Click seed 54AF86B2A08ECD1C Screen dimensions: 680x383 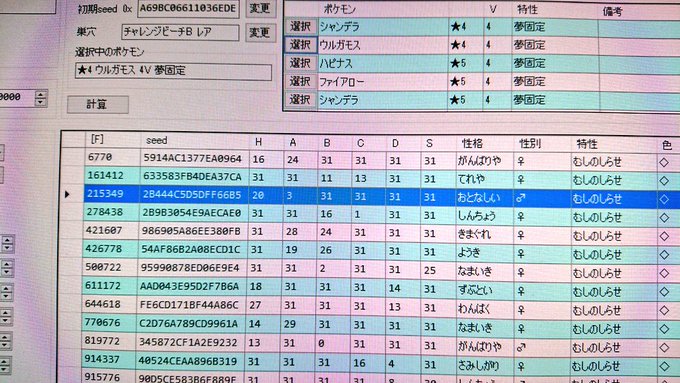coord(190,250)
